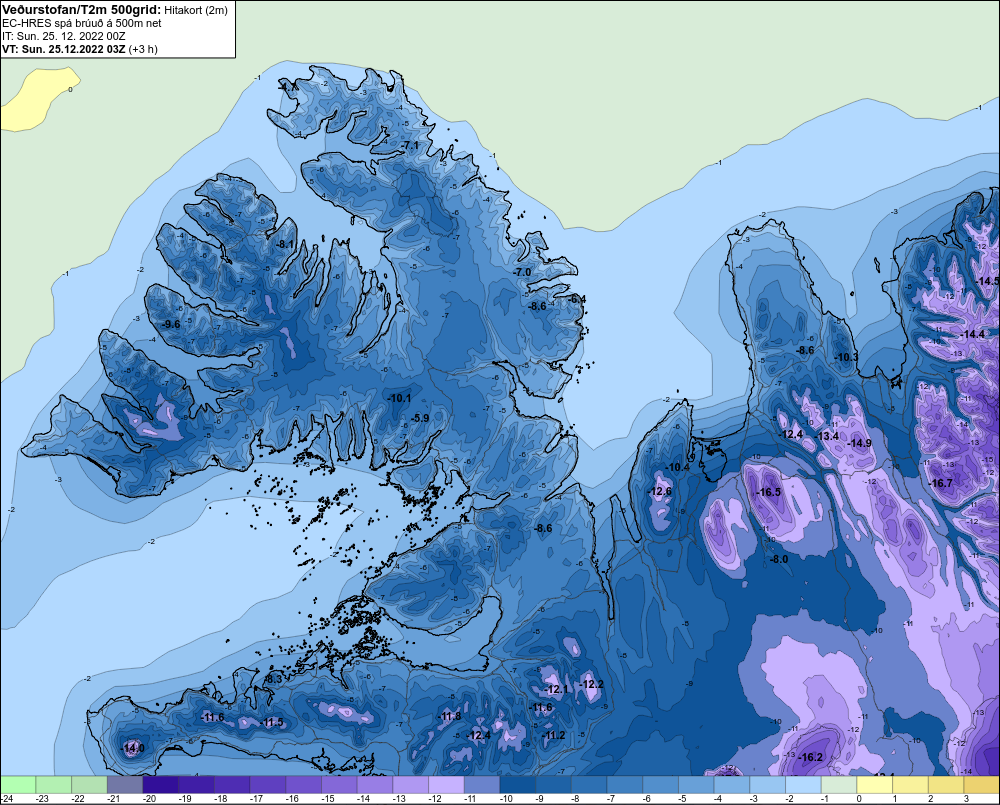Viewport: 1000px width, 805px height.
Task: Select the -13 legend color swatch
Action: point(411,785)
